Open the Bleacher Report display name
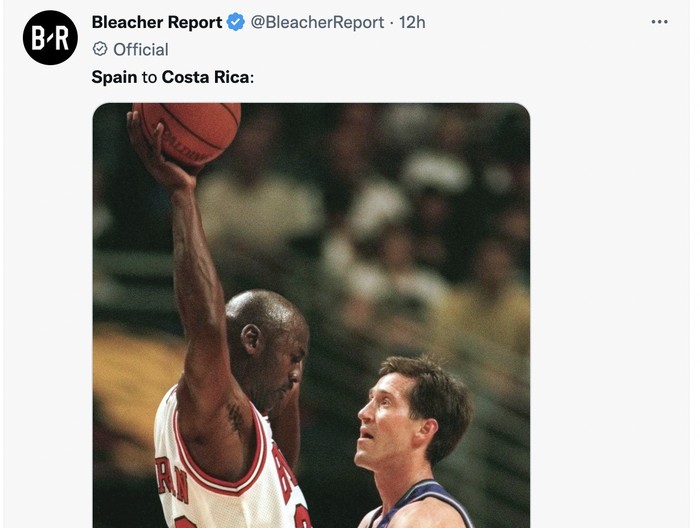Image resolution: width=700 pixels, height=528 pixels. click(x=156, y=22)
